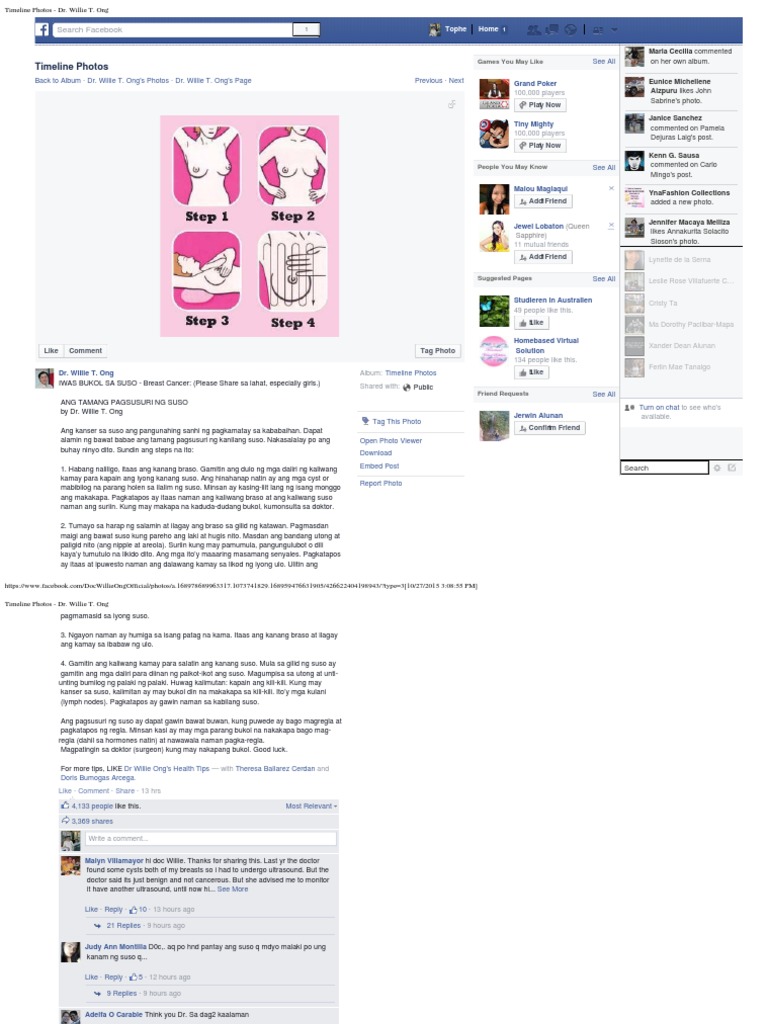Expand 21 Replies under Malyn's comment
This screenshot has width=768, height=1024.
(123, 925)
